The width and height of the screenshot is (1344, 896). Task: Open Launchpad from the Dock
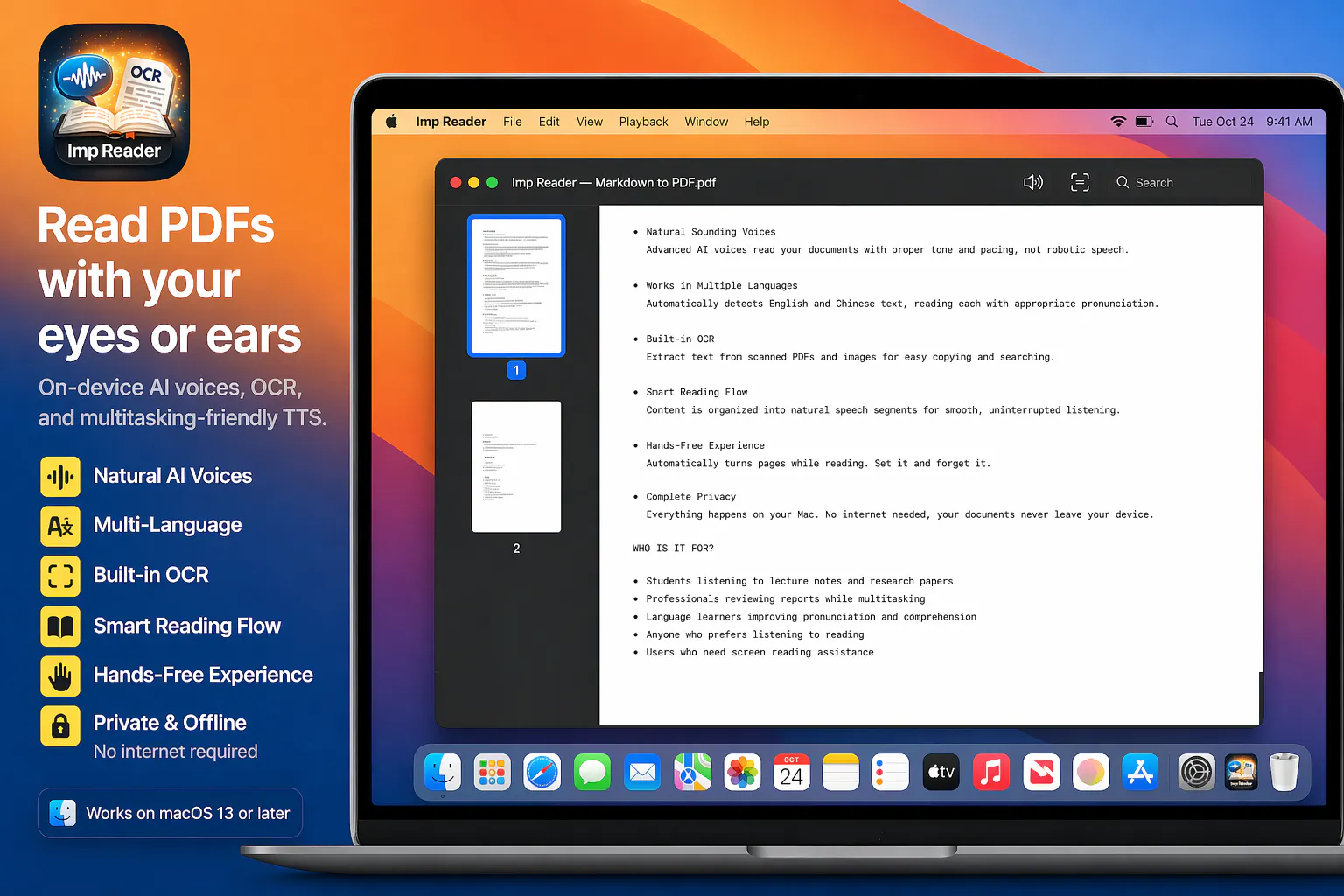click(x=493, y=772)
